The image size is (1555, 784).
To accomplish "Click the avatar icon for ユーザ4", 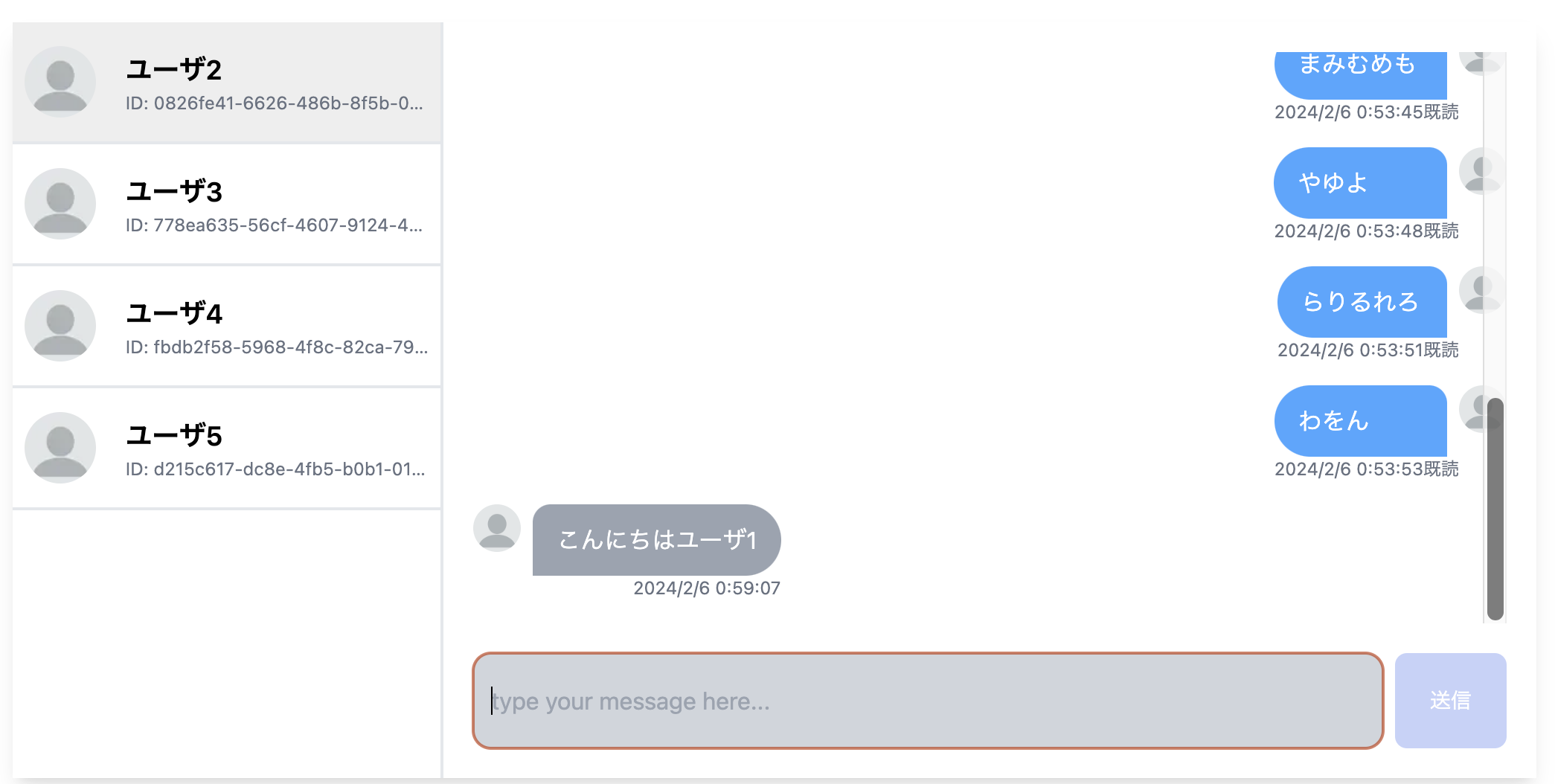I will click(60, 326).
